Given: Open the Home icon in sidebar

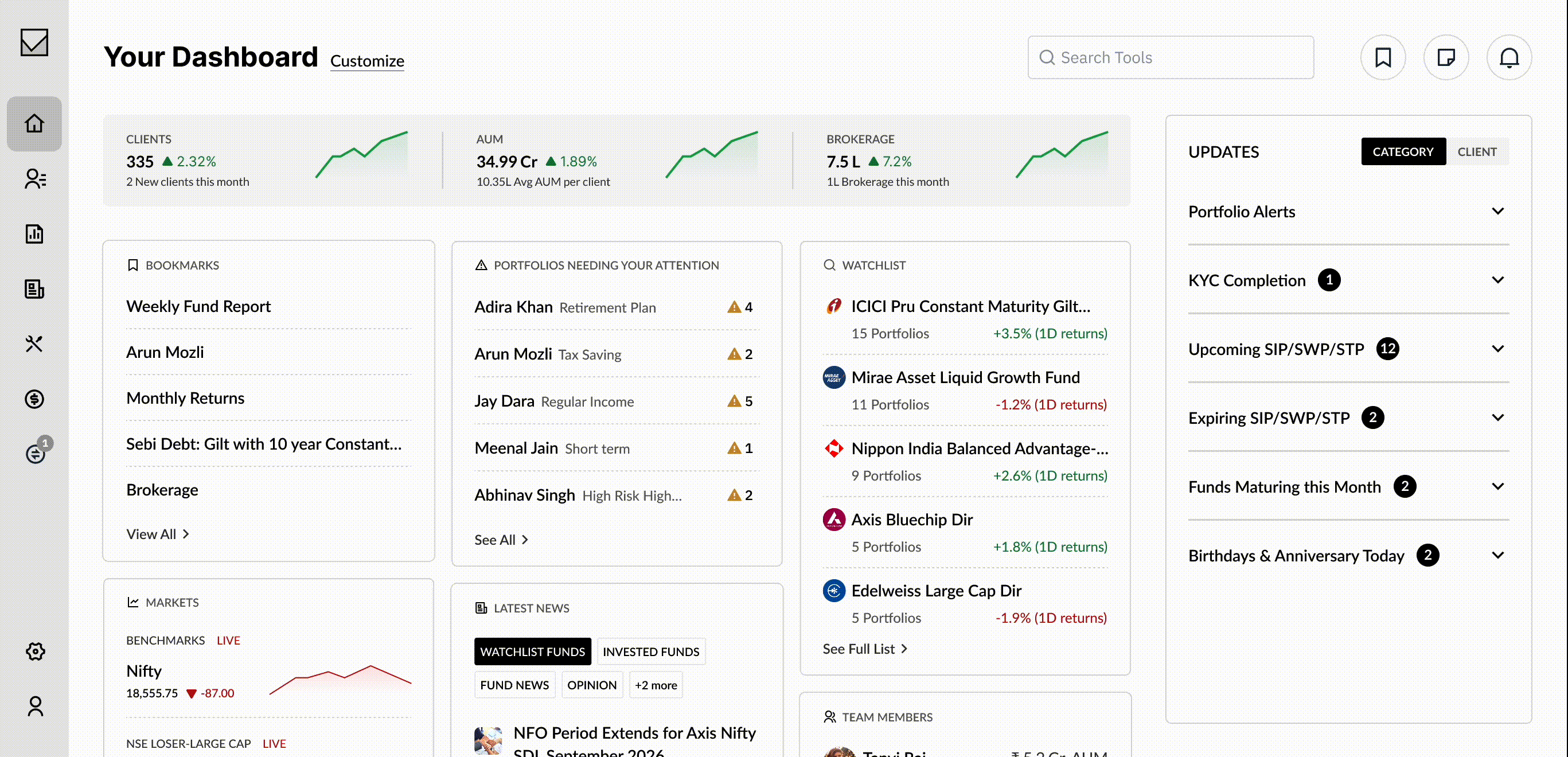Looking at the screenshot, I should click(x=34, y=123).
